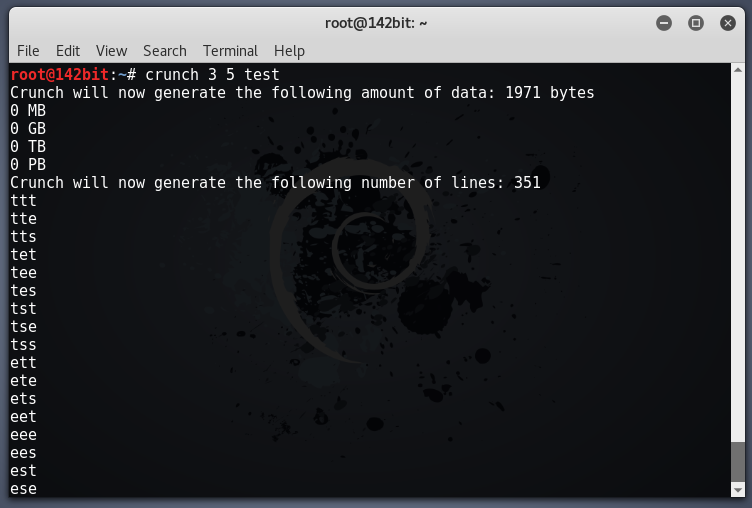Minimize the terminal window
Screen dimensions: 752x508
click(x=664, y=23)
